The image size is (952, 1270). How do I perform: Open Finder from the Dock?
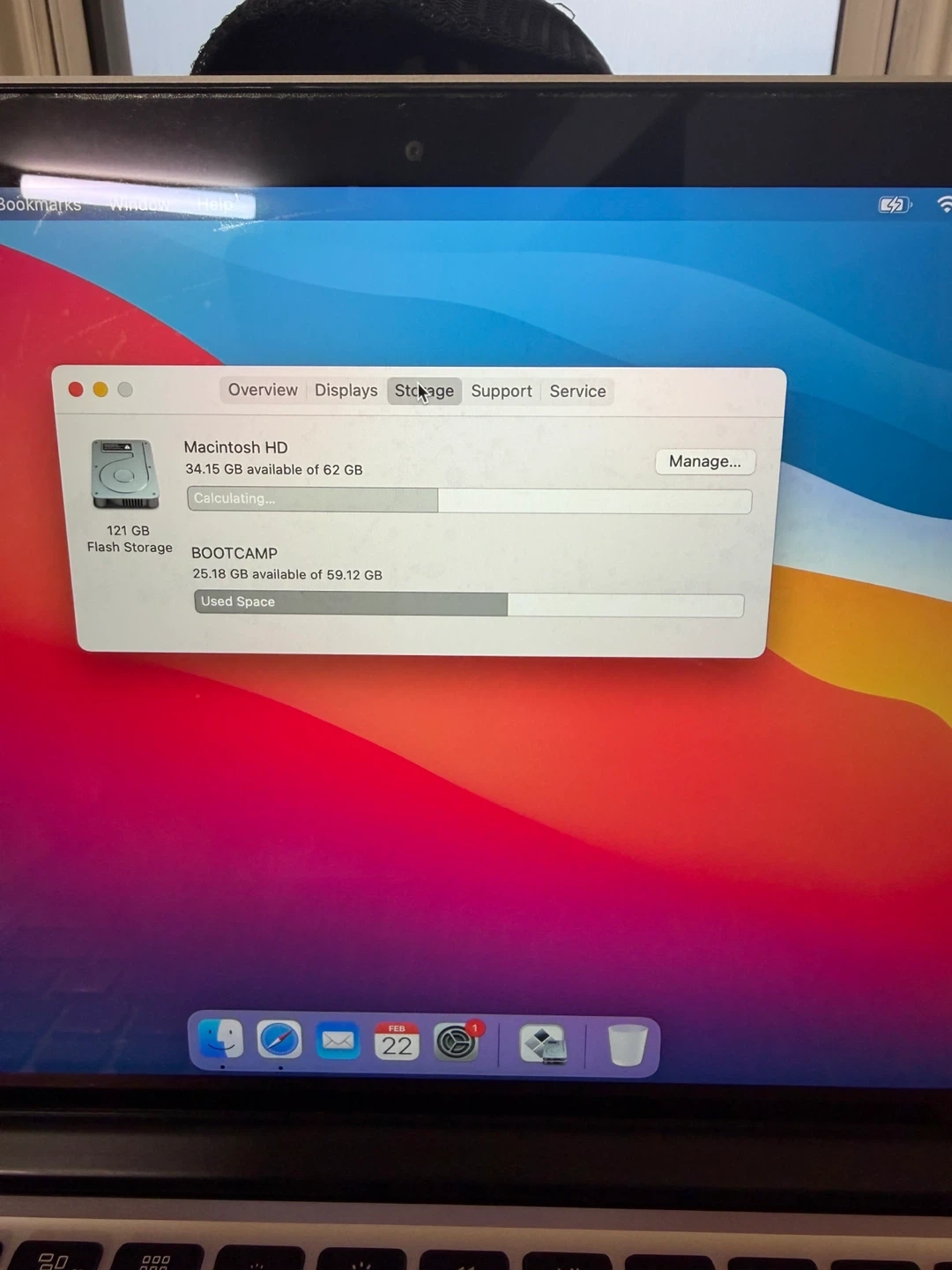(x=220, y=1041)
